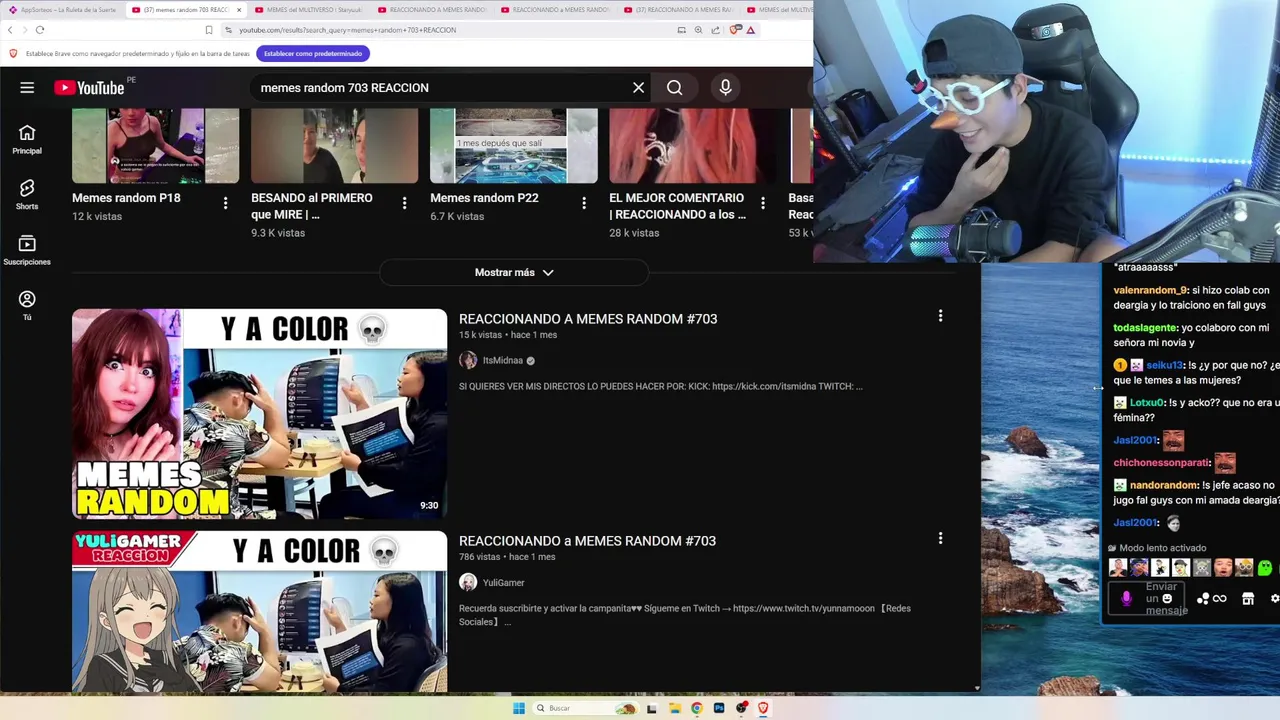Open the YouTube hamburger guide menu
The image size is (1280, 720).
(x=27, y=88)
